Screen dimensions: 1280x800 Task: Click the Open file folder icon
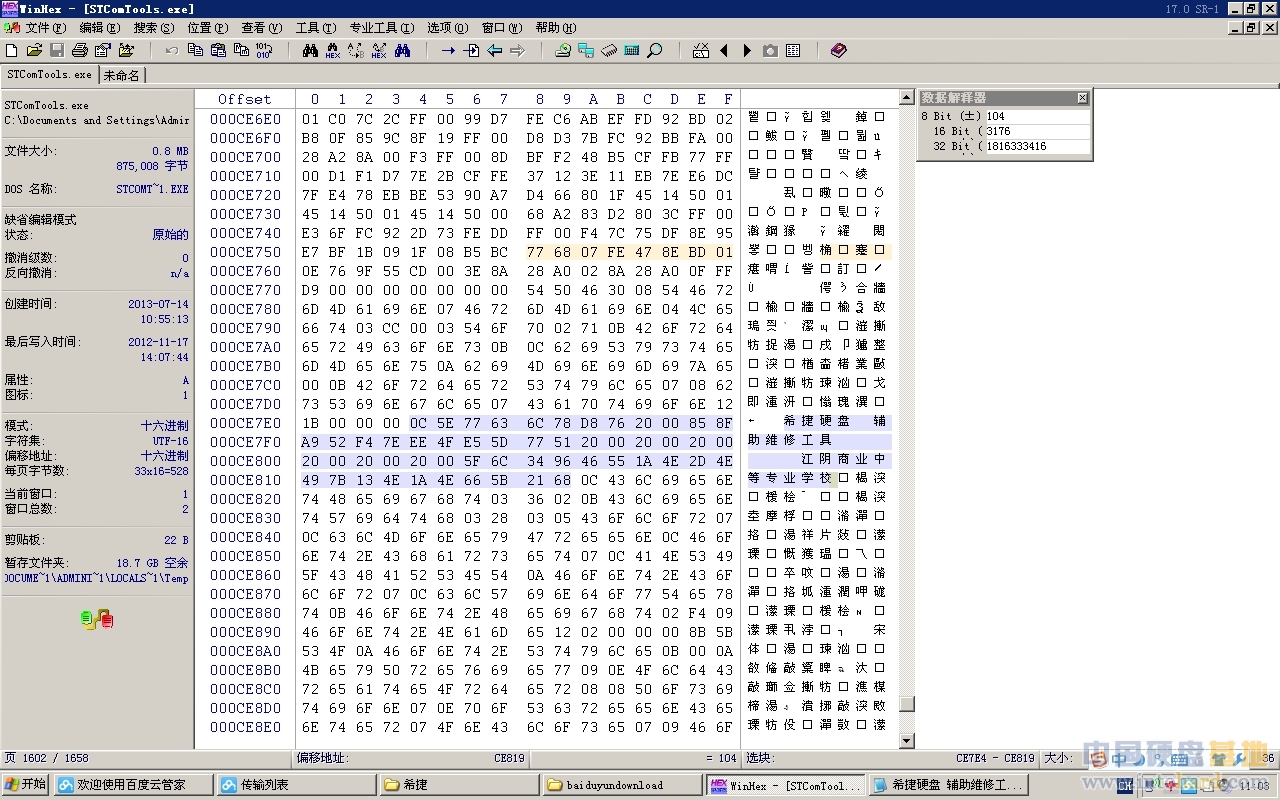click(34, 50)
